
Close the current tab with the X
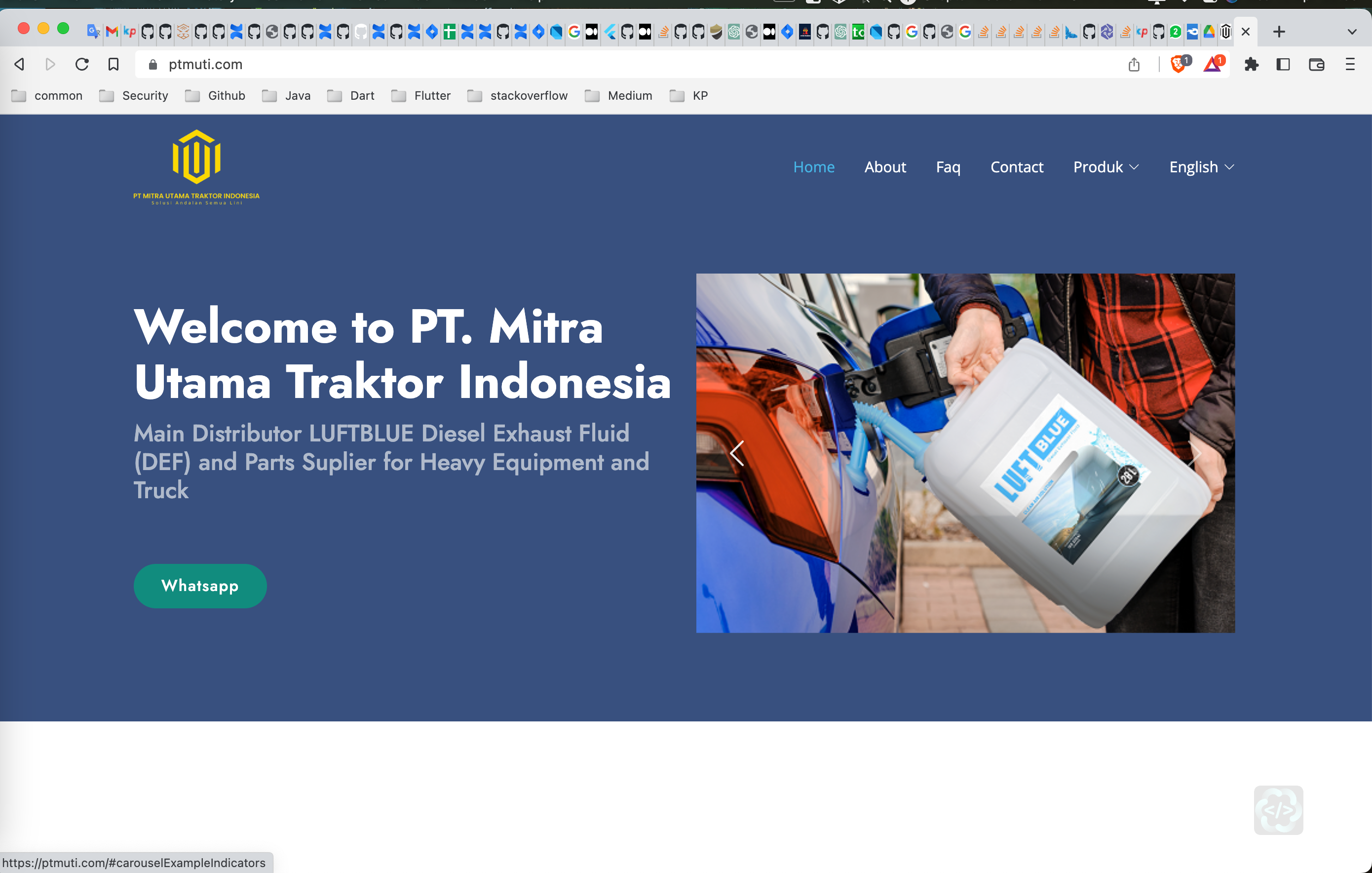(x=1246, y=32)
